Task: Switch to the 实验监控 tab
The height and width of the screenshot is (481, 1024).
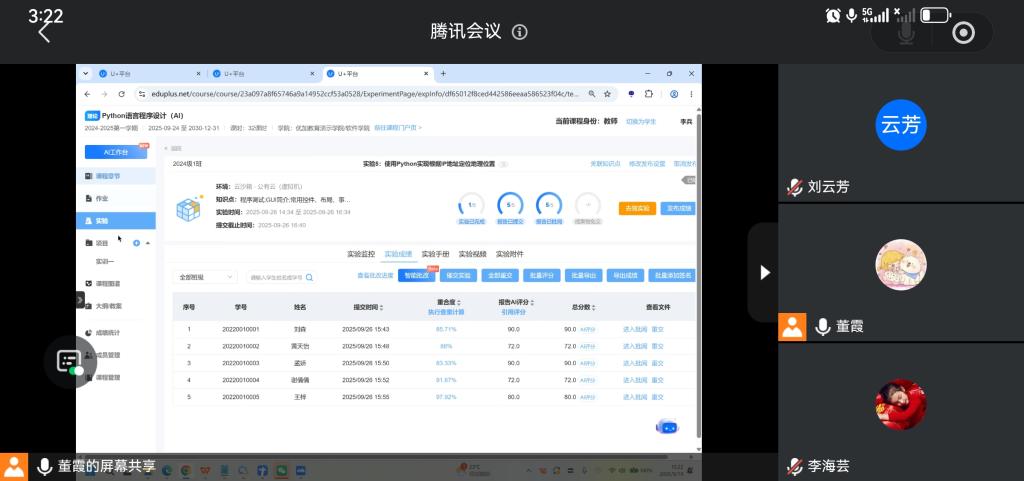Action: 361,254
